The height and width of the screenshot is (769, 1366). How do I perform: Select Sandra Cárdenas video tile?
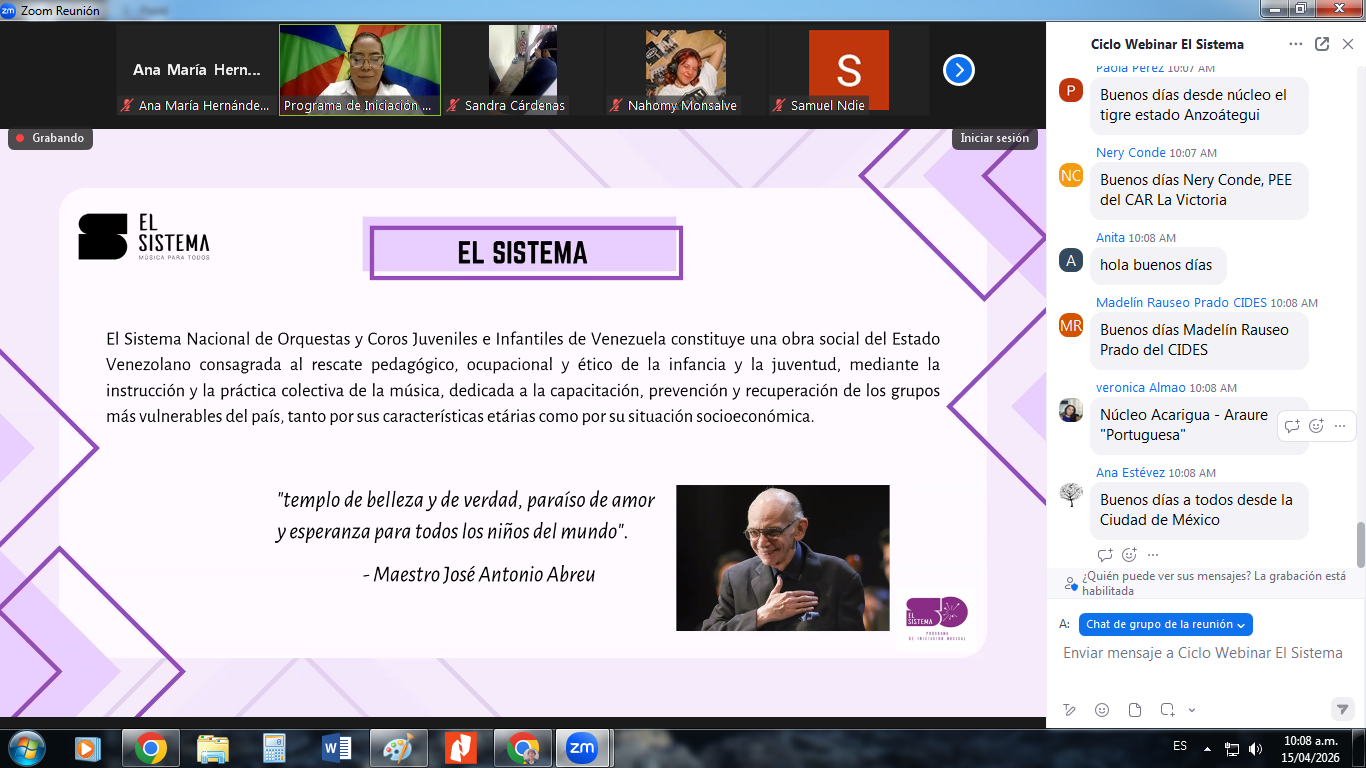[x=523, y=70]
